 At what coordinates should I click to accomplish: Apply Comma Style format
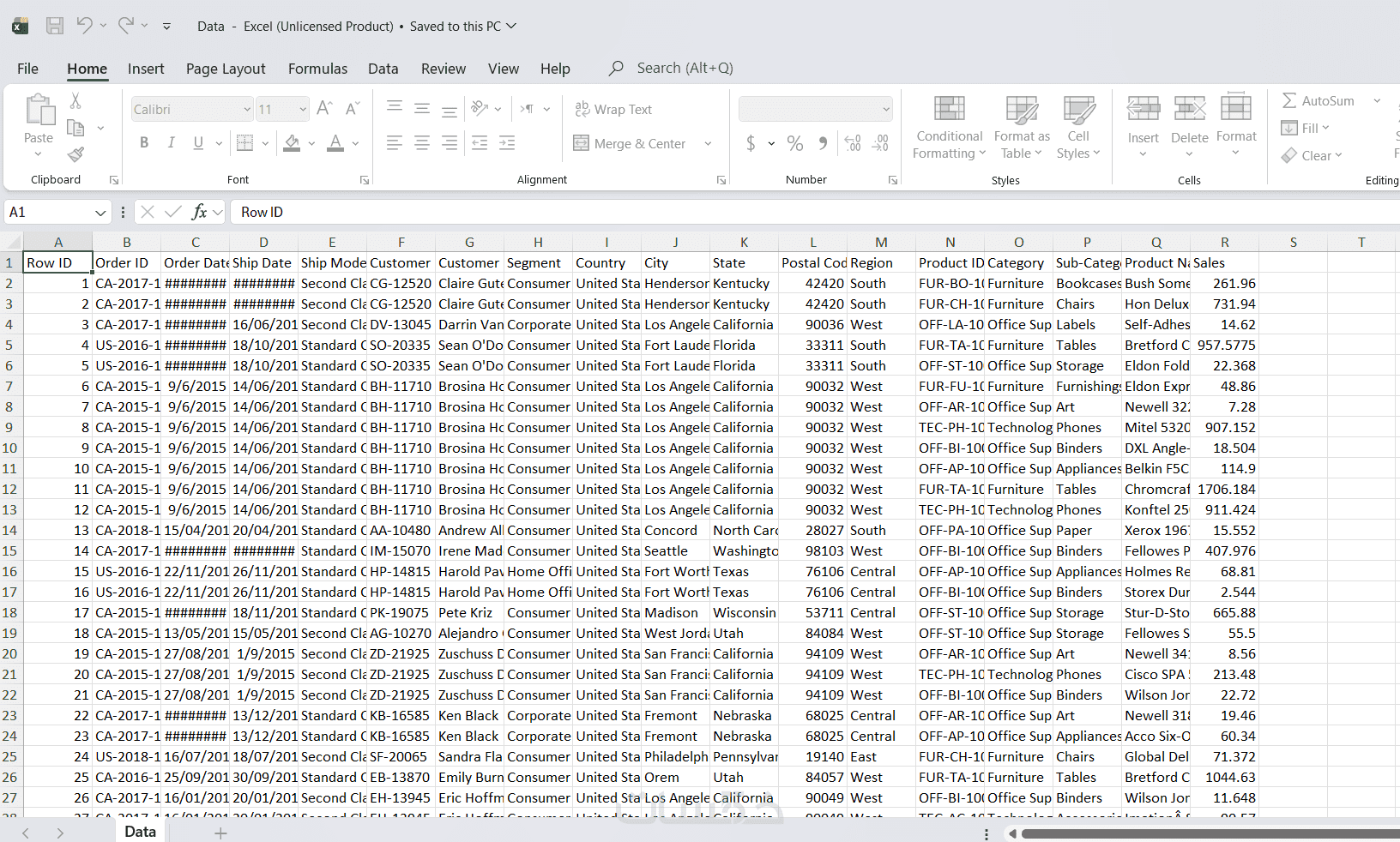pos(823,143)
